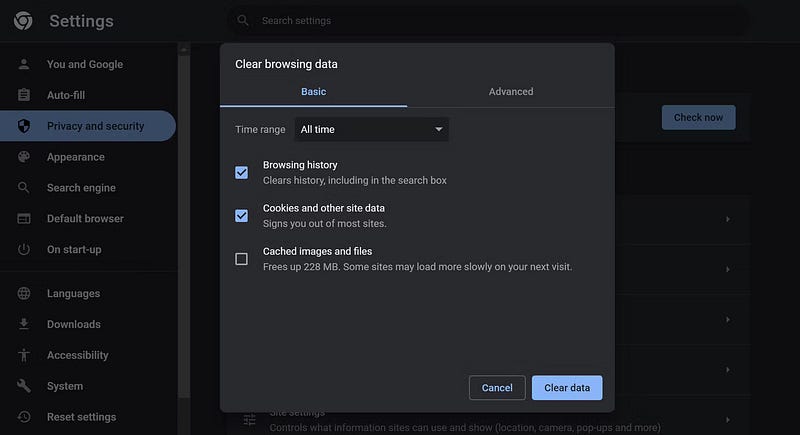
Task: Select the Basic tab
Action: click(313, 92)
